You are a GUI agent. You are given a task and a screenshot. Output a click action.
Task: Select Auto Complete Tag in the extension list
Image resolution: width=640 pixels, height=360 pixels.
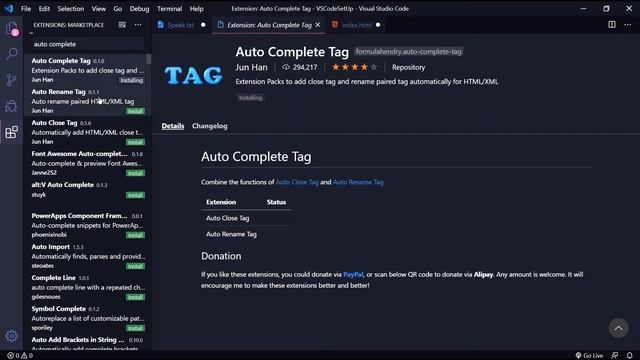87,70
